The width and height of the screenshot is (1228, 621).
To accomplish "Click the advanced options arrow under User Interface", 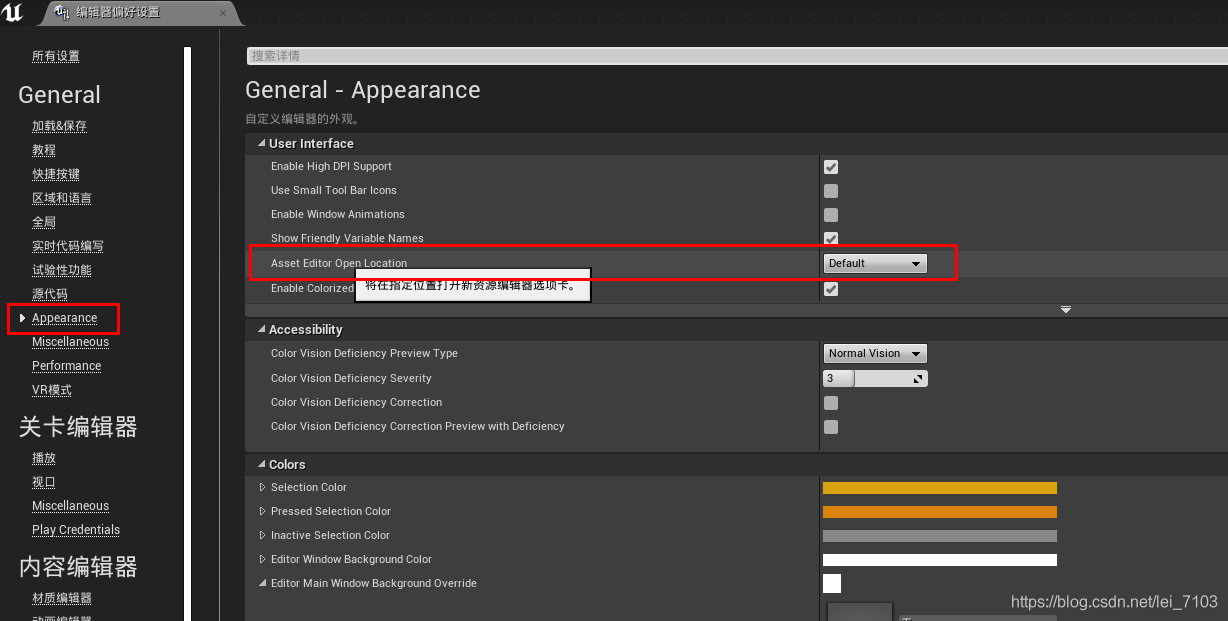I will click(x=1066, y=310).
